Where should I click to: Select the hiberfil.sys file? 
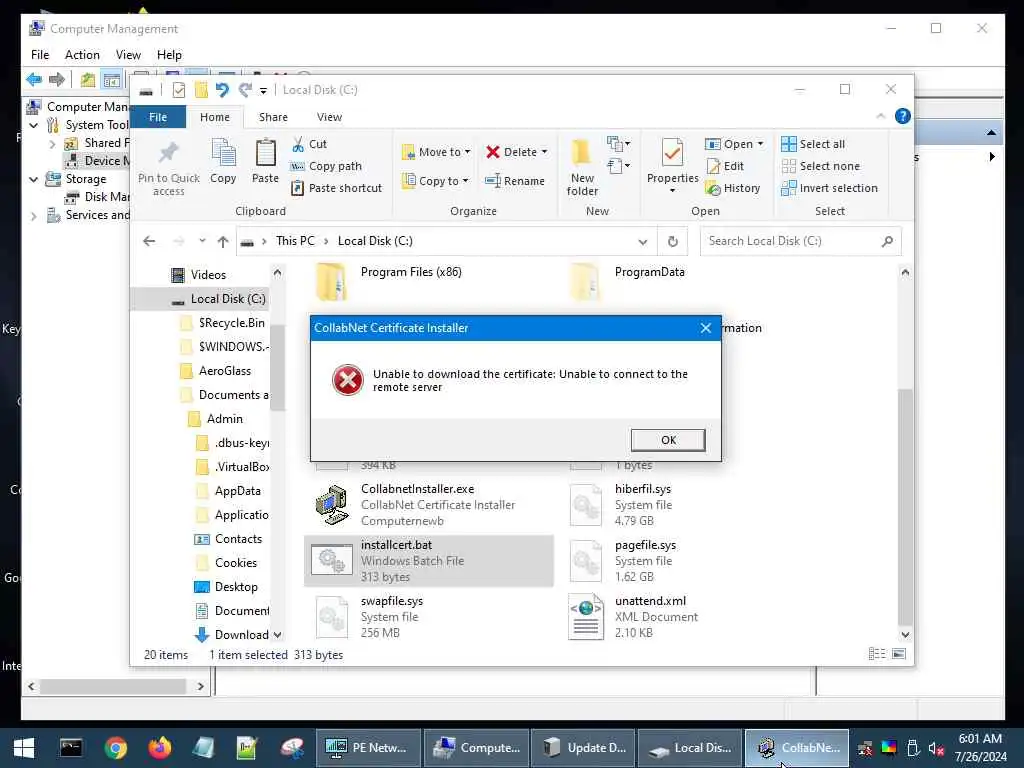[682, 504]
